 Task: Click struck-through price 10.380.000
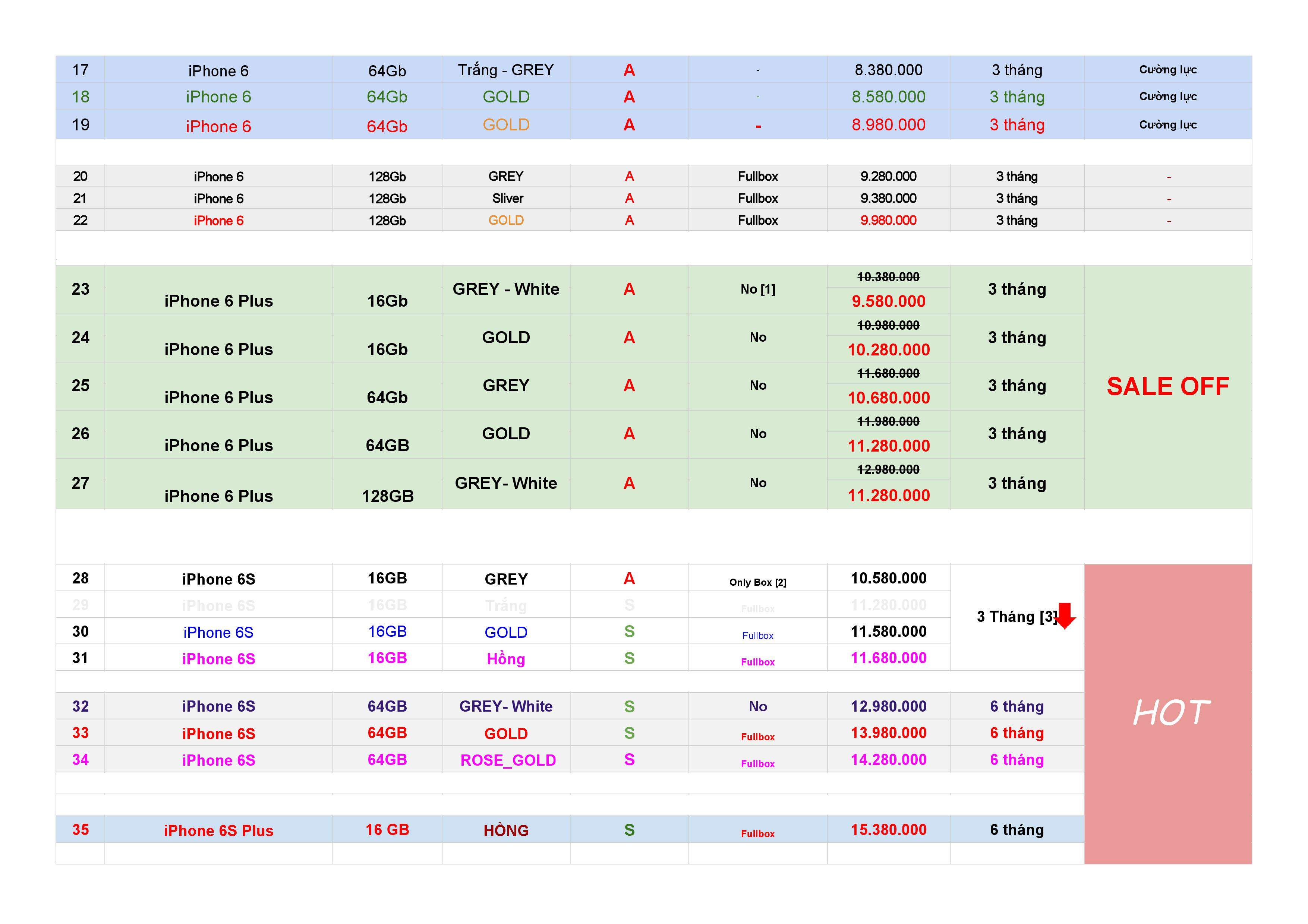(888, 277)
